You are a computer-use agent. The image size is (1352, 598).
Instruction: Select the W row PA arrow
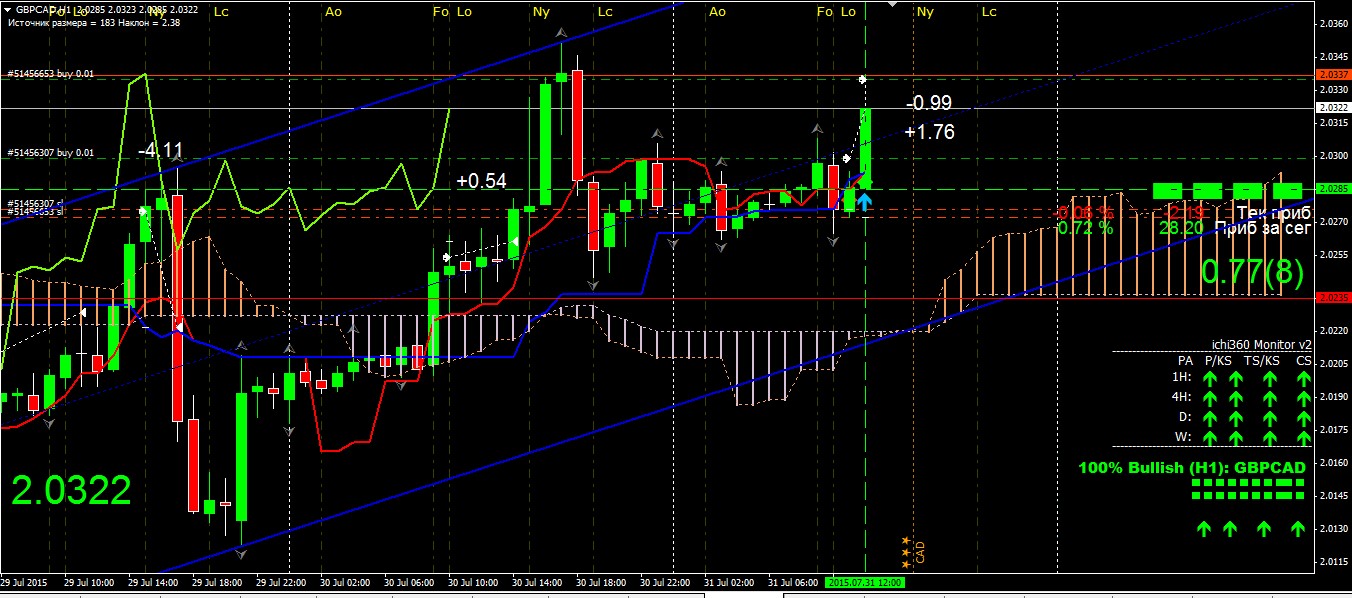1209,436
